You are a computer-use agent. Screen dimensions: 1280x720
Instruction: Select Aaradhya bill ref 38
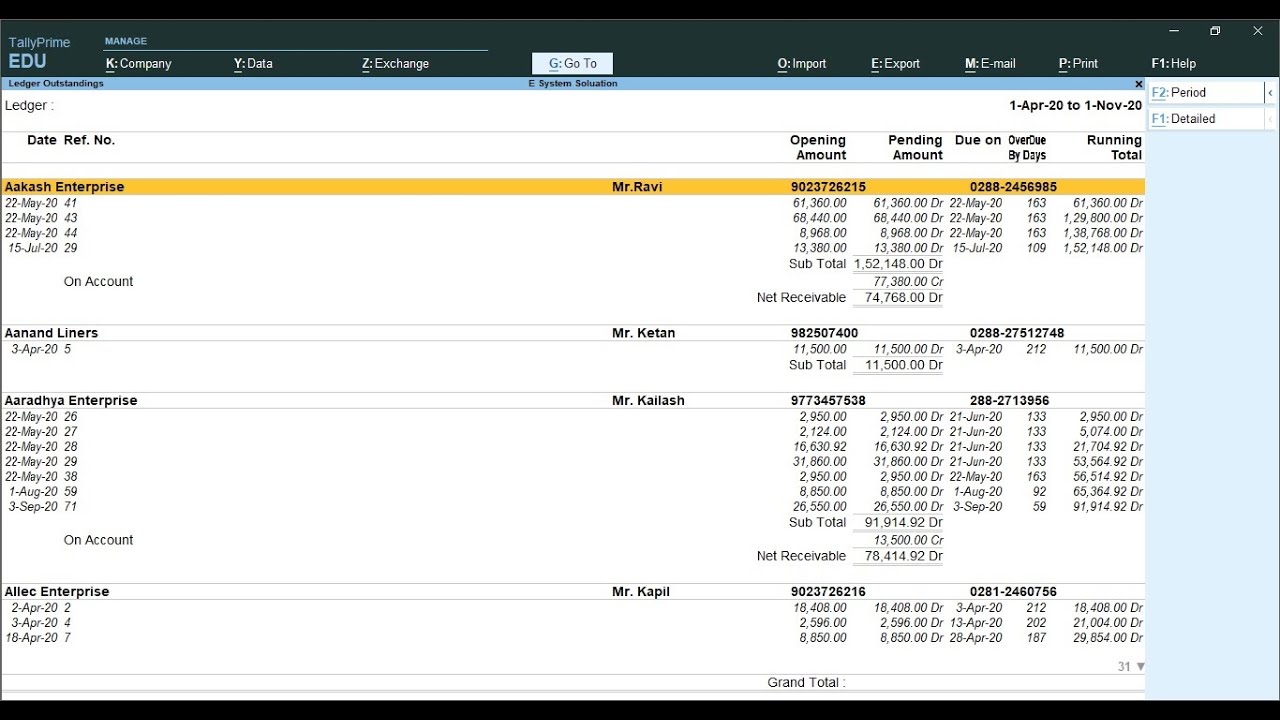[573, 477]
